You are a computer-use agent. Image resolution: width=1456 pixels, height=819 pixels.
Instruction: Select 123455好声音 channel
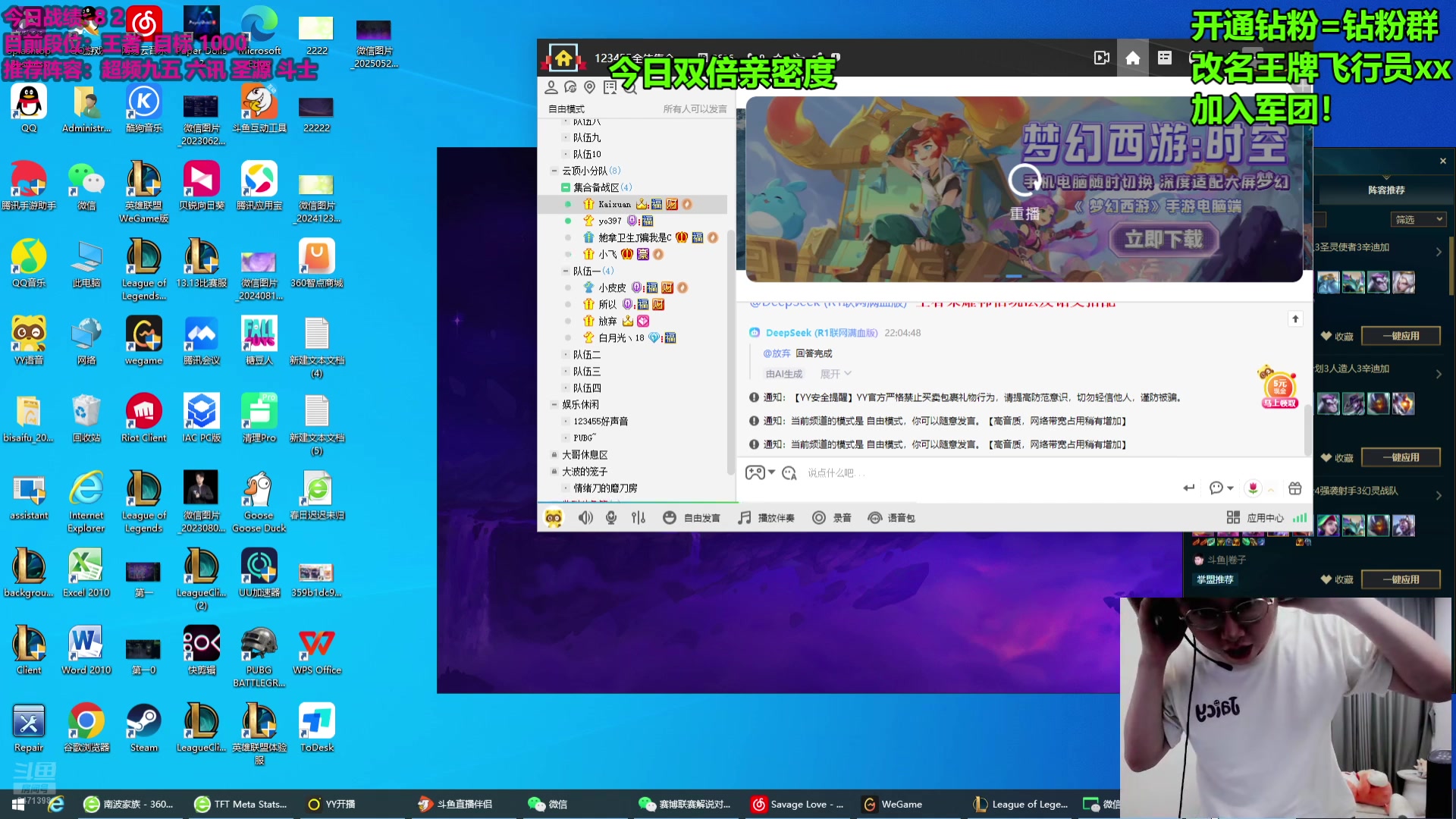point(601,421)
